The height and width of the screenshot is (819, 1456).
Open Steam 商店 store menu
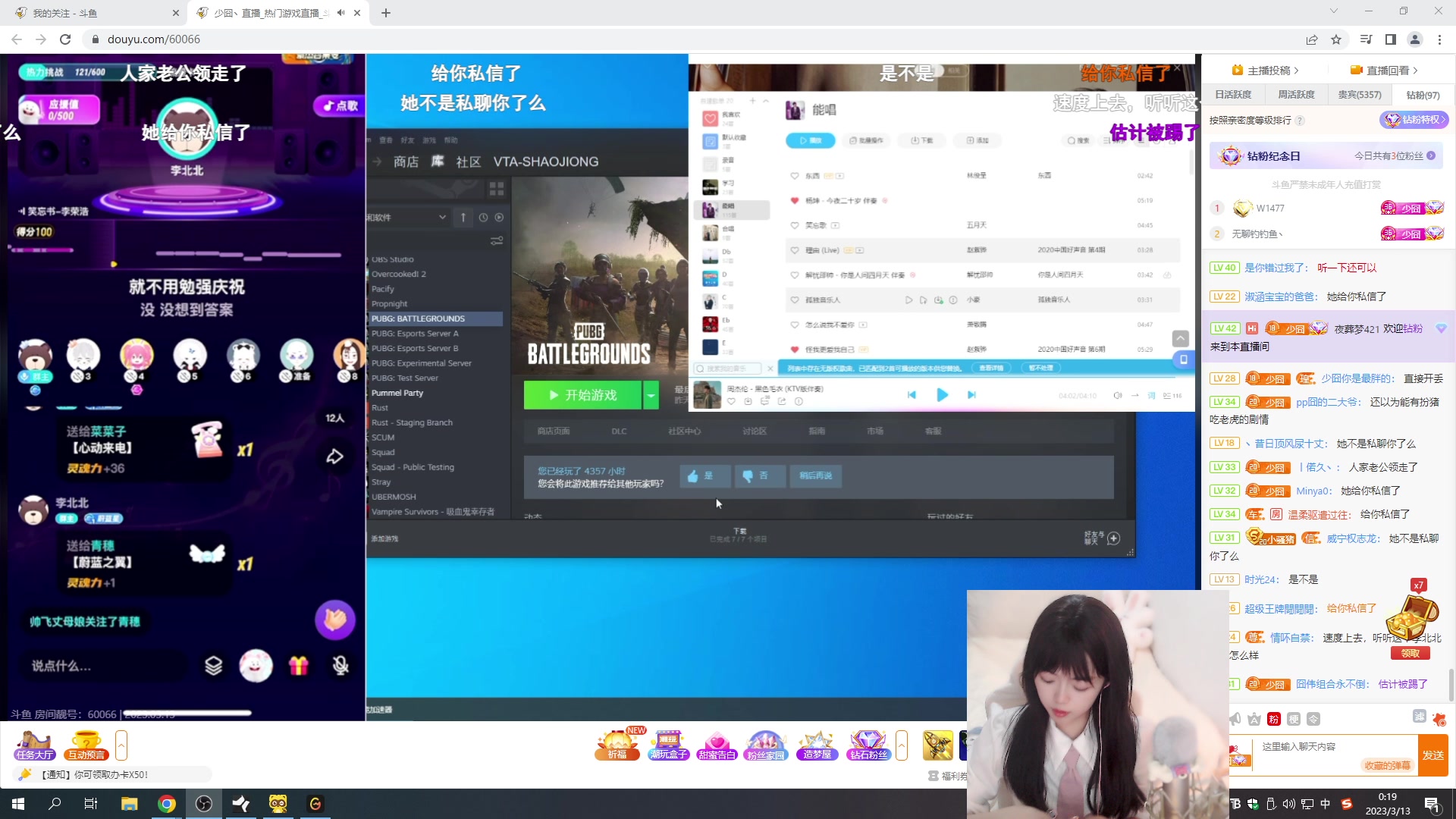[x=406, y=162]
